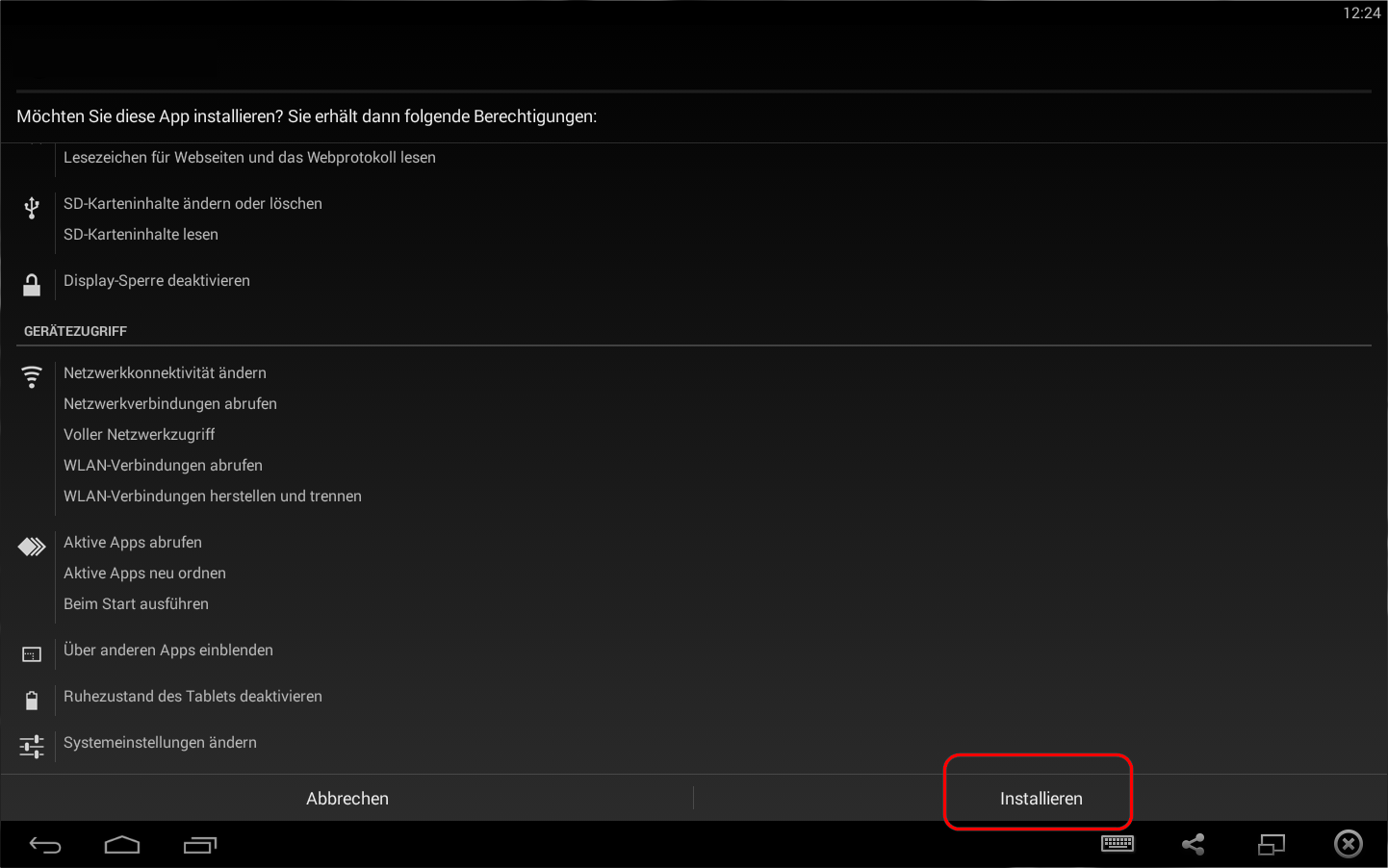Click the sliders icon for Systemeinstellungen
Viewport: 1388px width, 868px height.
point(32,746)
